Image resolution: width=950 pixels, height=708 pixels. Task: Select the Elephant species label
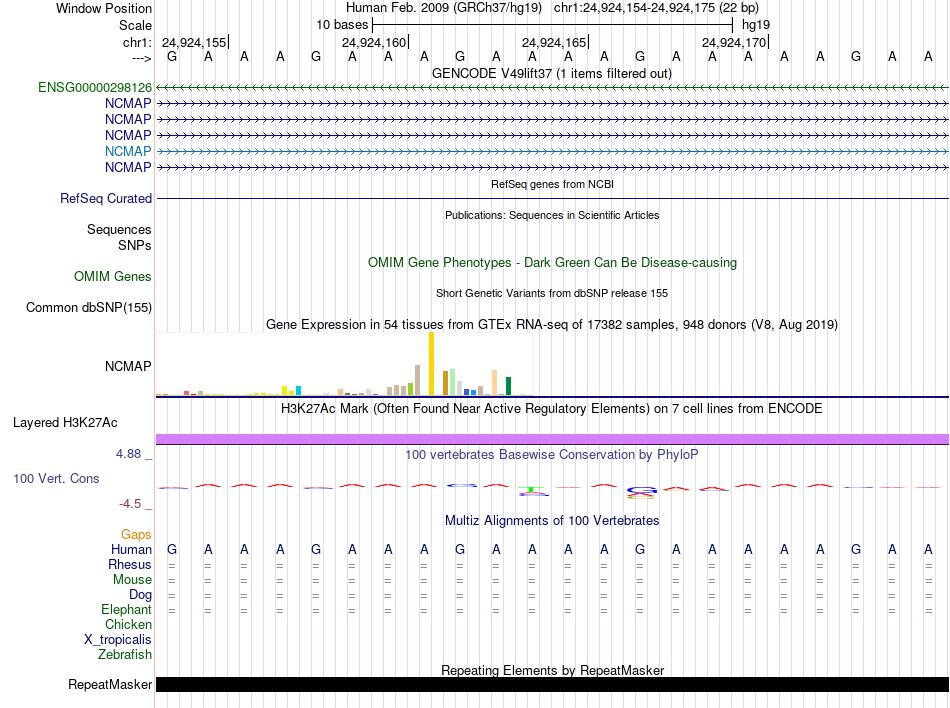click(126, 610)
